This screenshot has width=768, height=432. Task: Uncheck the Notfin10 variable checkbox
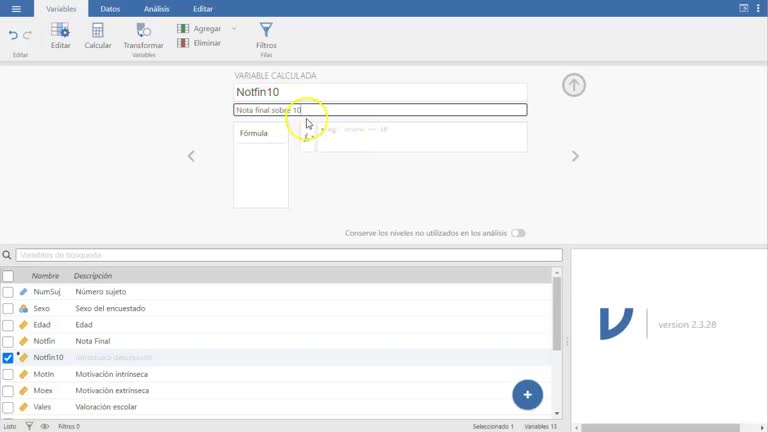[x=8, y=358]
